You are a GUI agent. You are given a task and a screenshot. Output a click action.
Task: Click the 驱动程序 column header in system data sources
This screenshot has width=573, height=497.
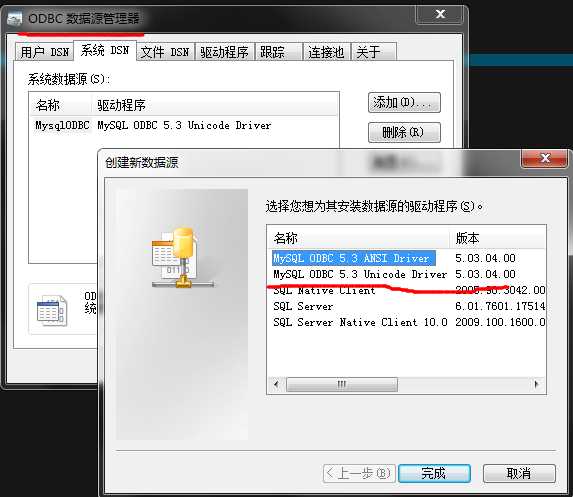(215, 105)
